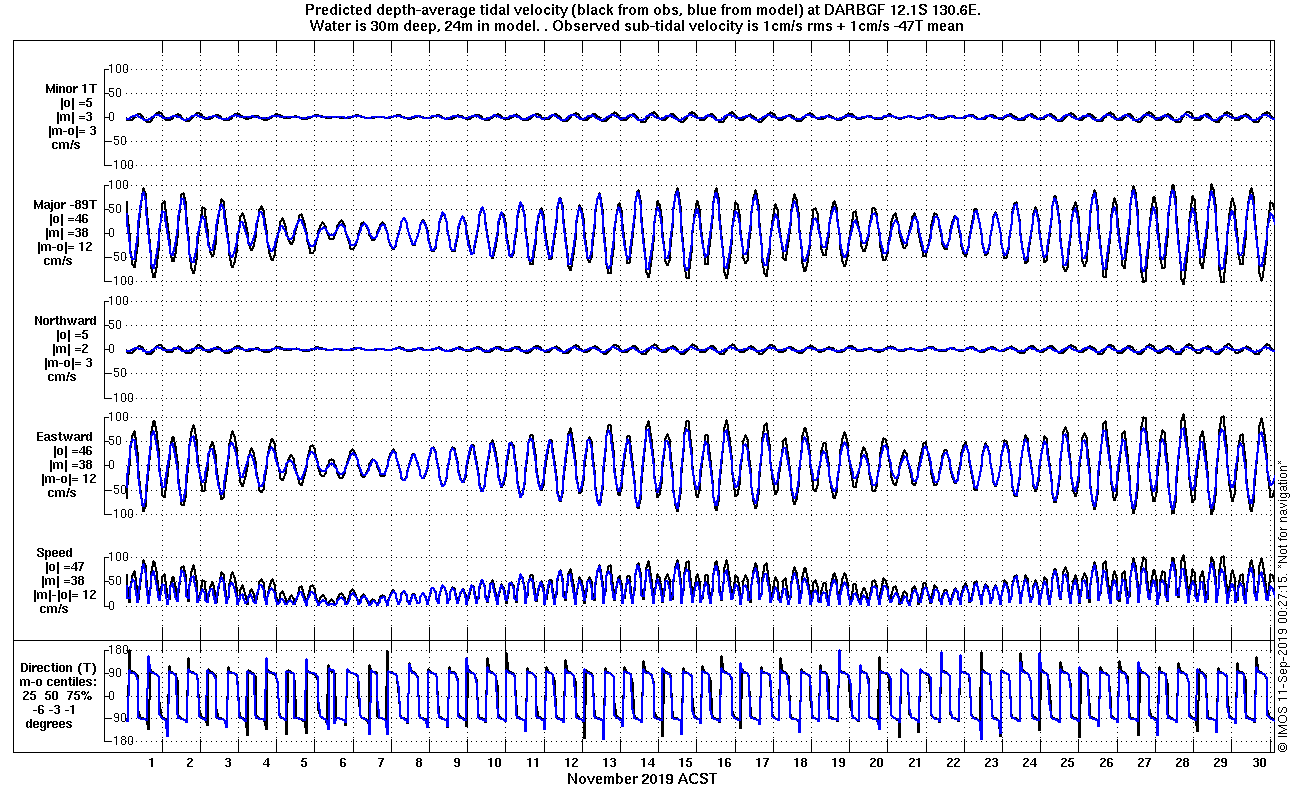
Task: Click the 'm-o centiles:' text
Action: (60, 681)
